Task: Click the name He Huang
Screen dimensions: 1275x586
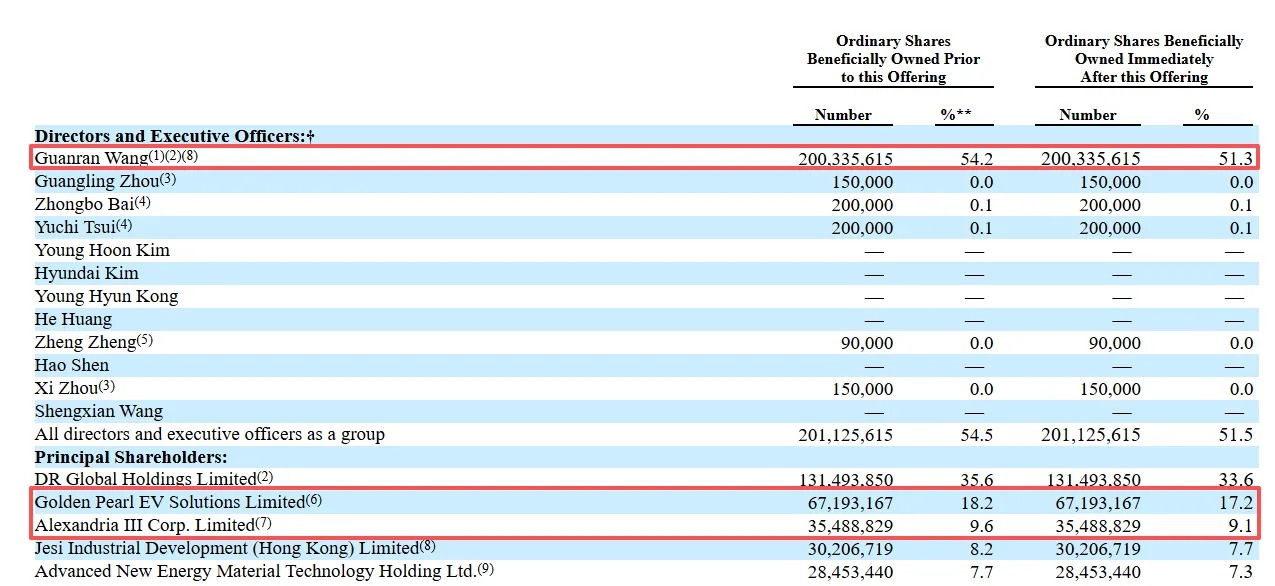Action: click(x=73, y=319)
